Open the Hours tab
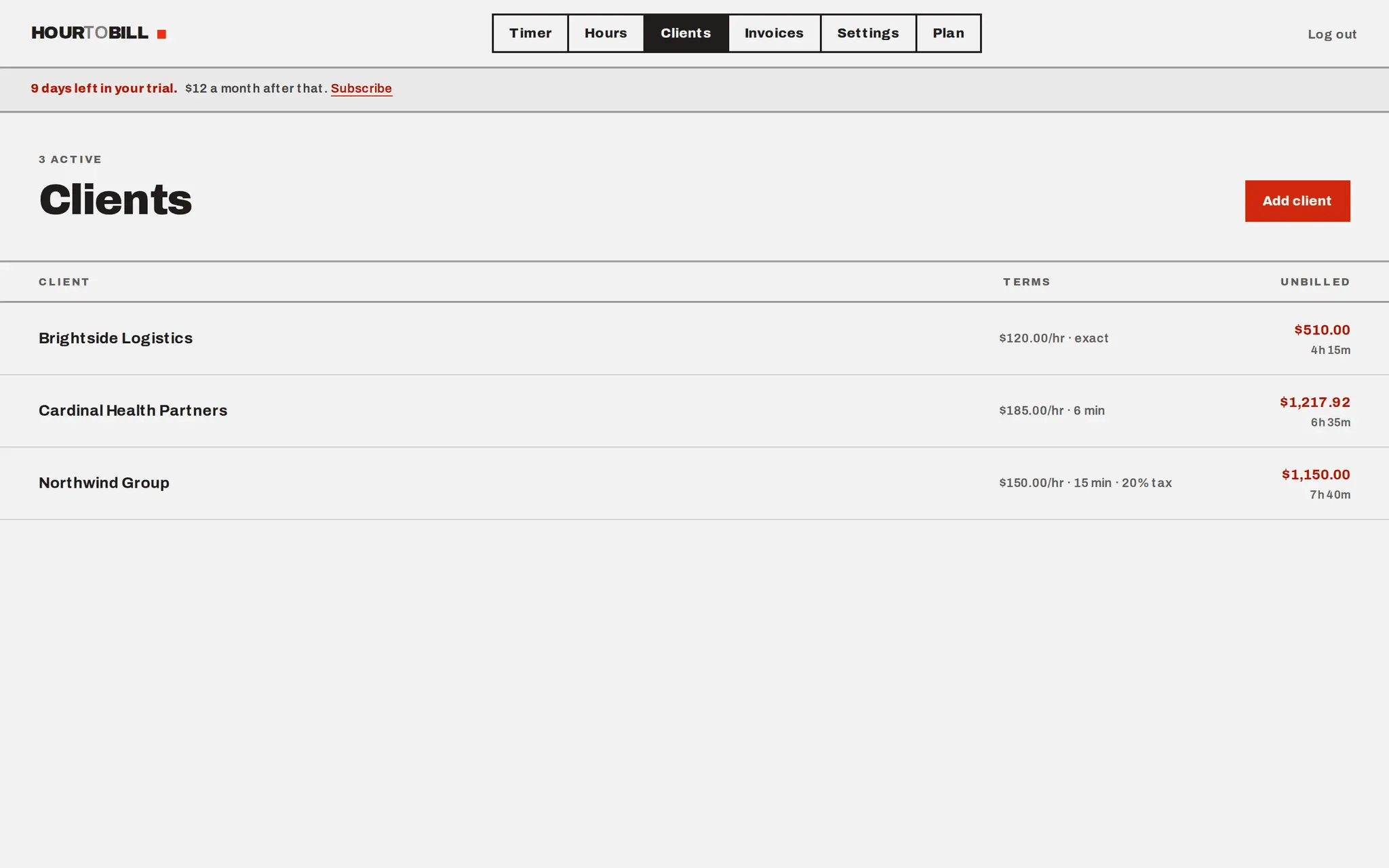This screenshot has height=868, width=1389. [606, 33]
